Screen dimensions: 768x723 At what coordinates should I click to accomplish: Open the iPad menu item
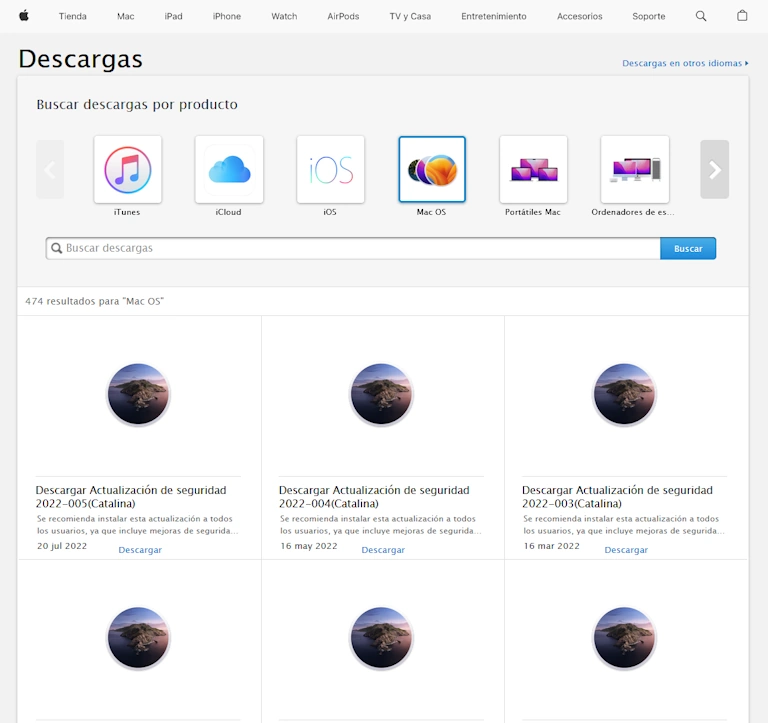(x=173, y=16)
